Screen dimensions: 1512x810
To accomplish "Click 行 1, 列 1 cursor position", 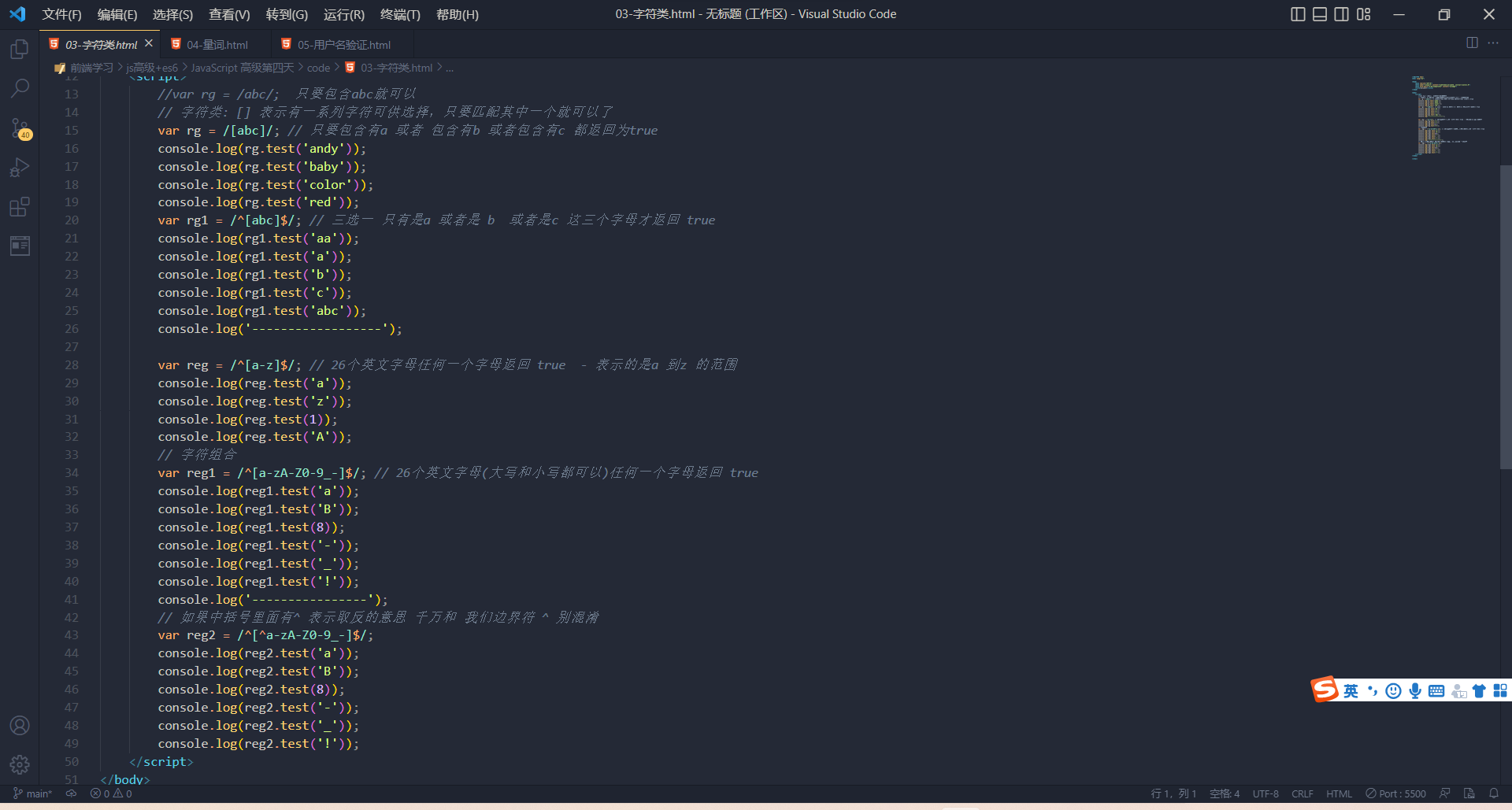I will [1173, 793].
